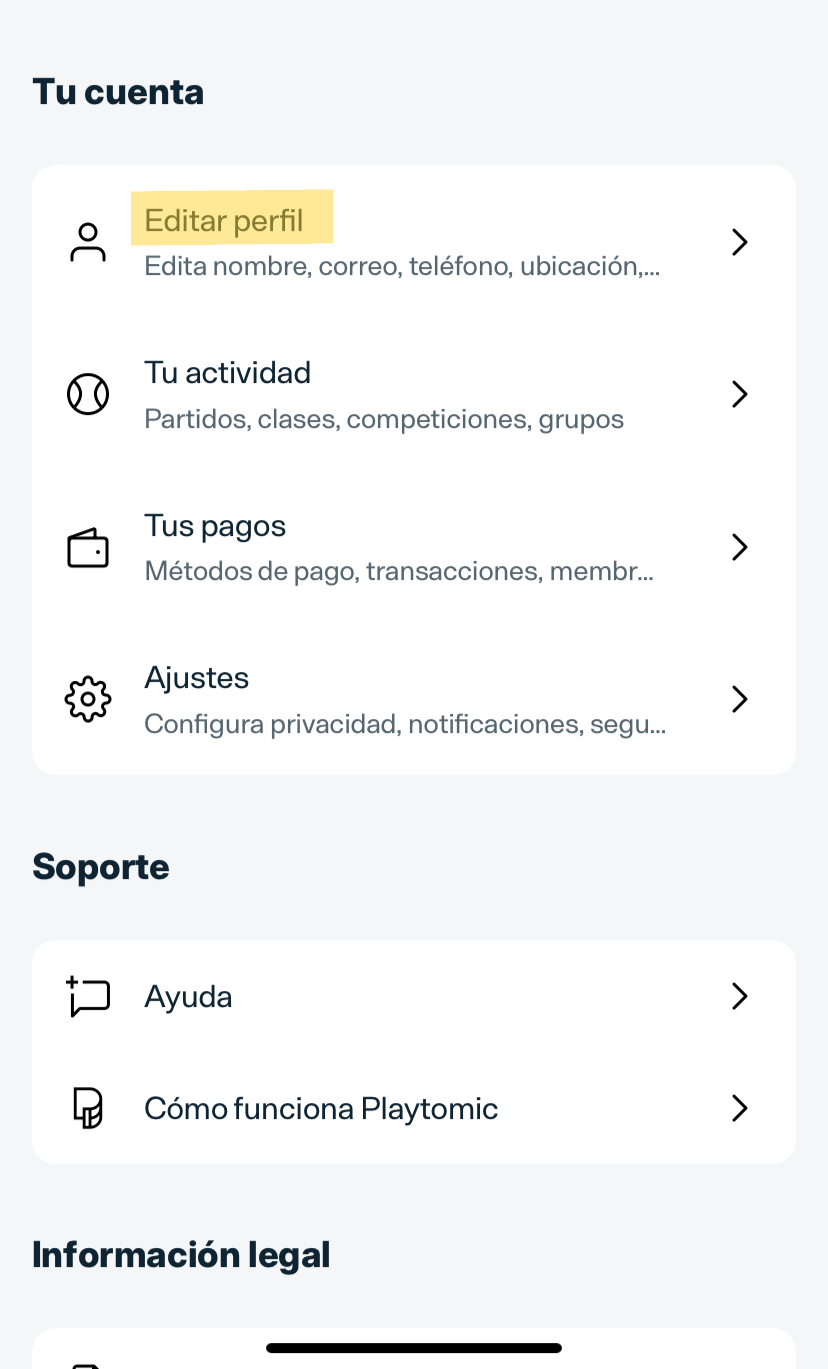Screen dimensions: 828x1369
Task: Tap the gear icon beside Ajustes
Action: click(88, 699)
